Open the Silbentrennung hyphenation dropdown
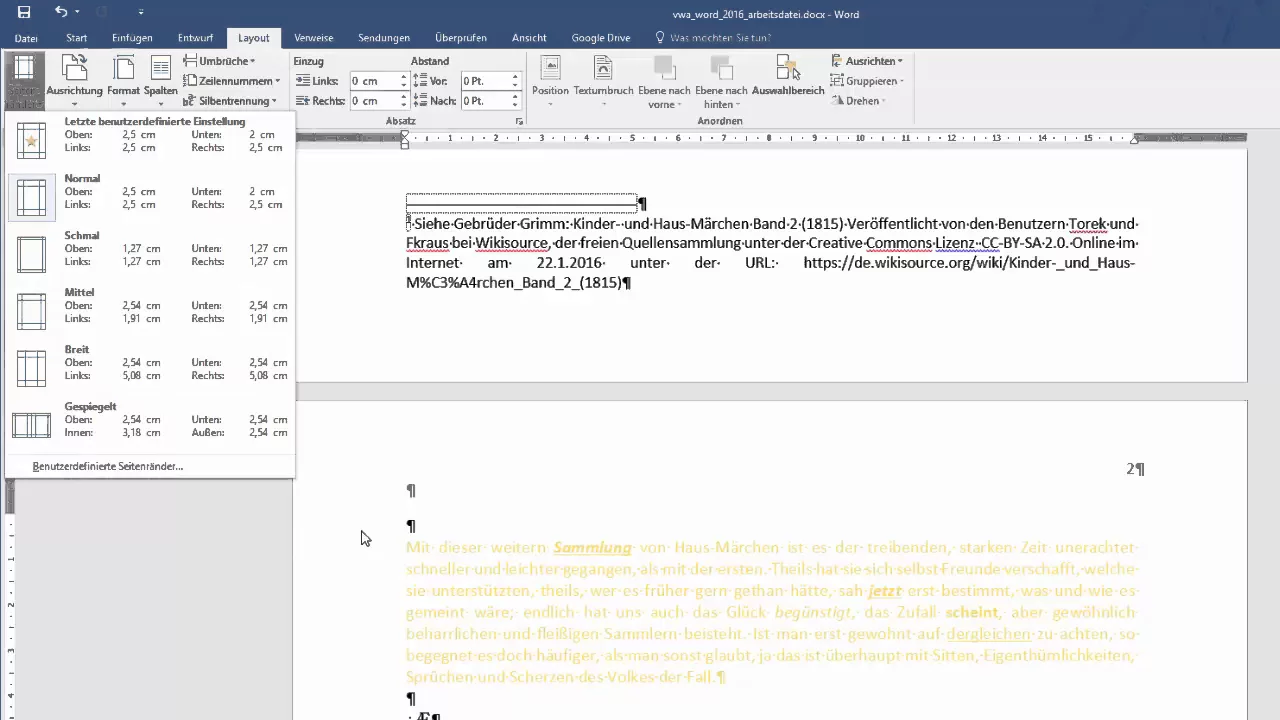This screenshot has width=1280, height=720. 231,101
